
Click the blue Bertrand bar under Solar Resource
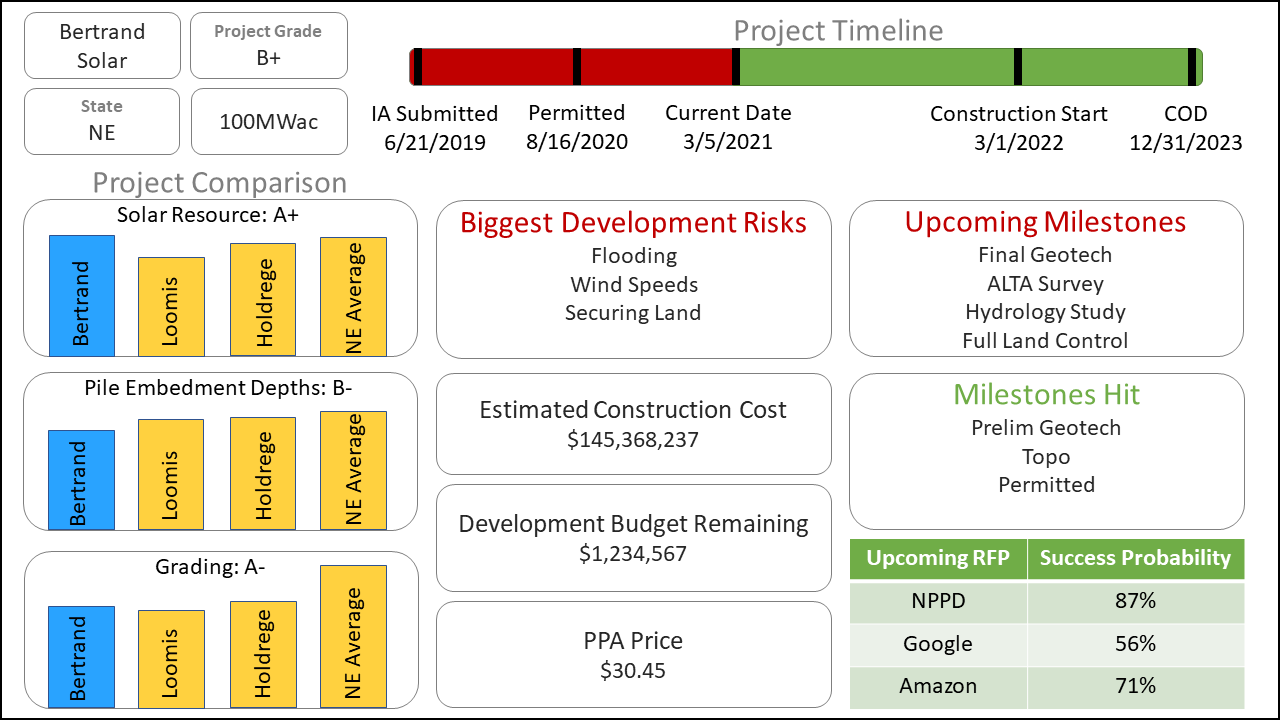coord(81,295)
